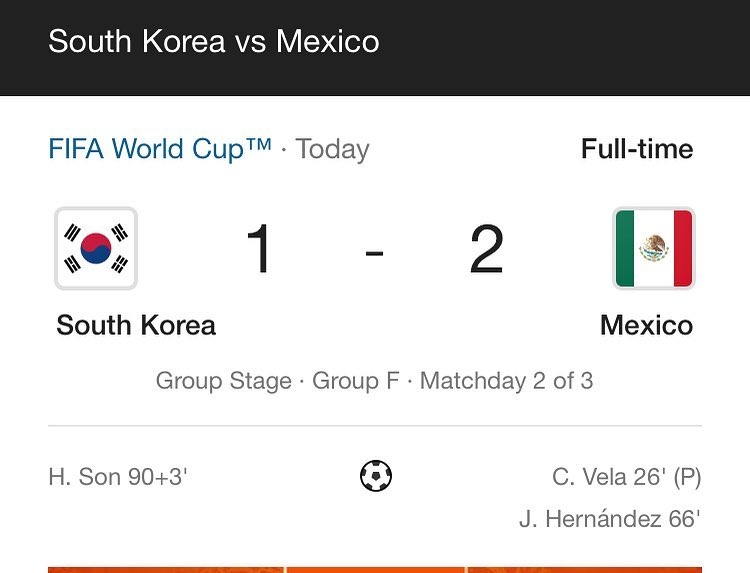Viewport: 750px width, 573px height.
Task: Select the South Korea team name
Action: pyautogui.click(x=136, y=325)
